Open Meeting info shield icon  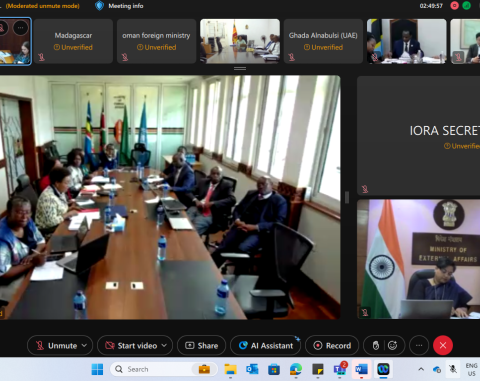coord(99,6)
